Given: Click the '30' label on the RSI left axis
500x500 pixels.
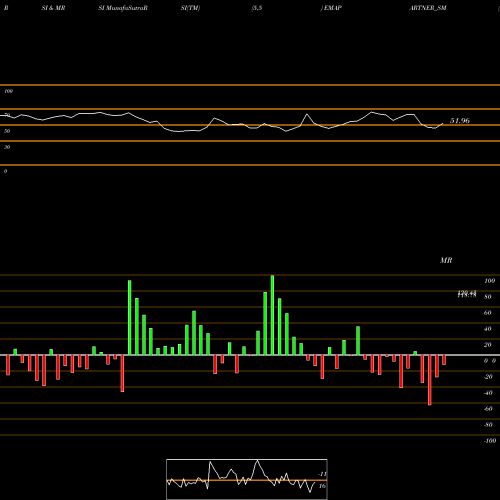Looking at the screenshot, I should 7,147.
